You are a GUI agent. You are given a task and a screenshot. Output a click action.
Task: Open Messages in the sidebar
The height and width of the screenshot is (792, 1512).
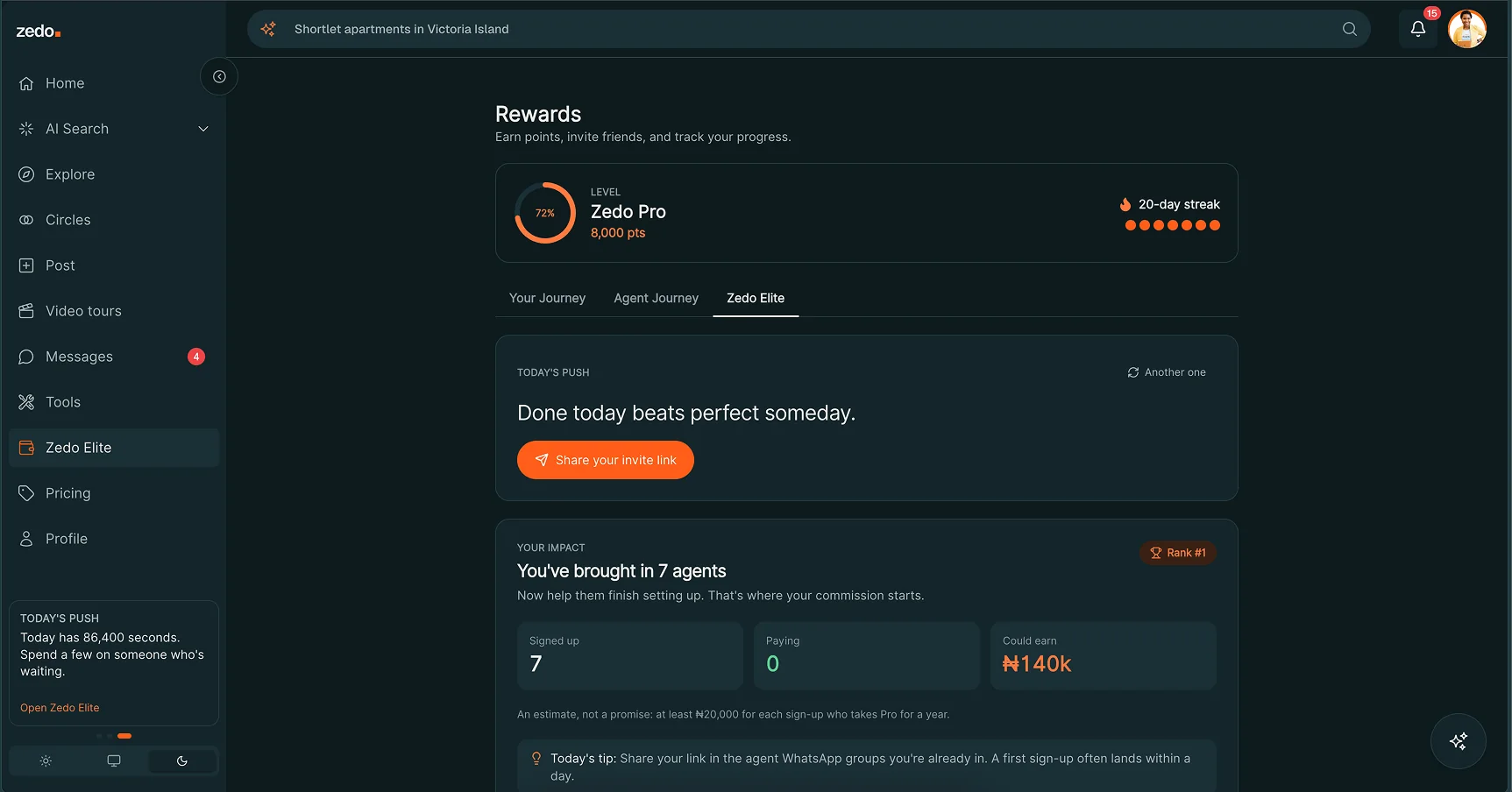click(114, 357)
